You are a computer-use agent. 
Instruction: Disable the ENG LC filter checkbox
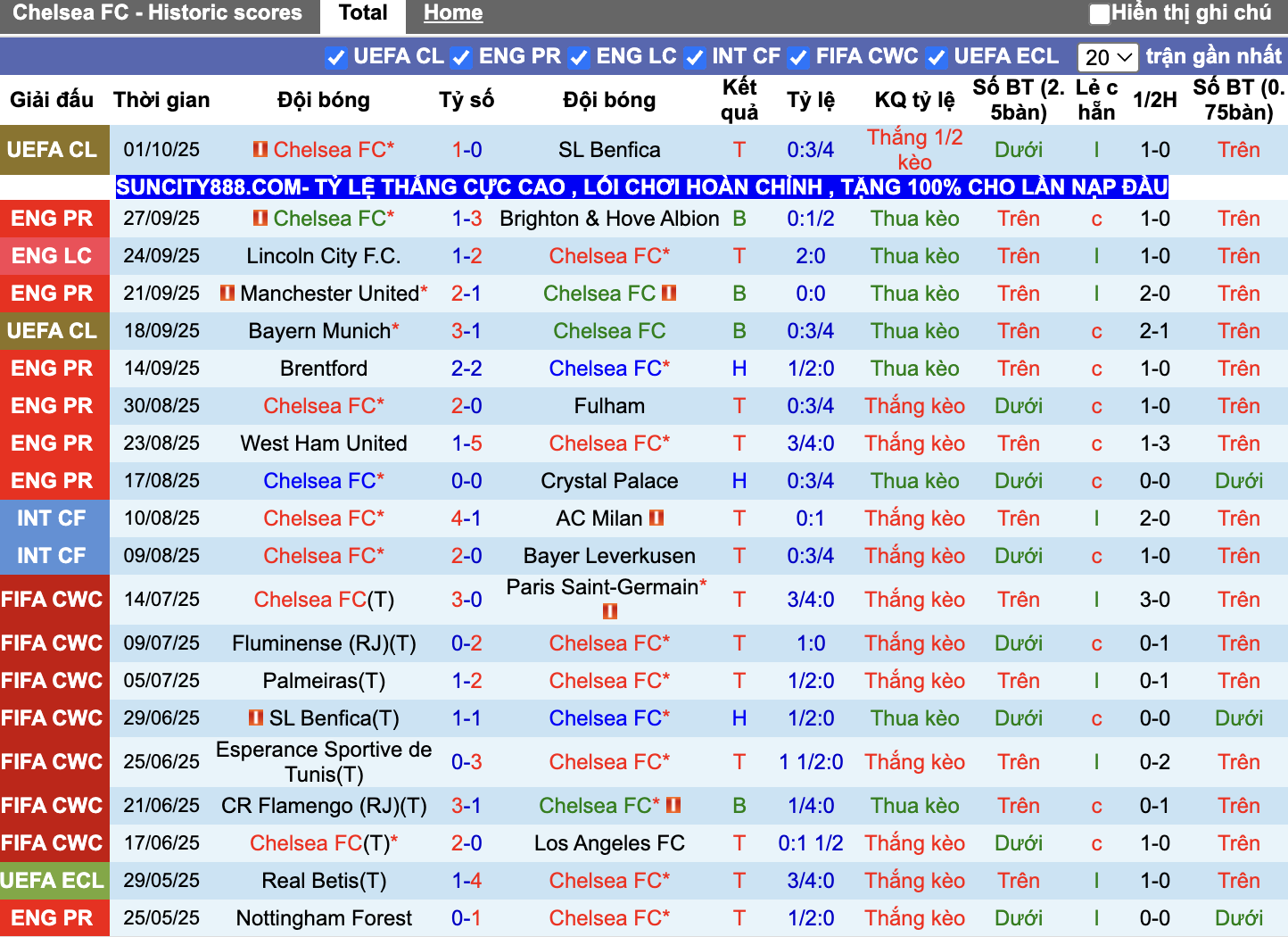pos(579,57)
